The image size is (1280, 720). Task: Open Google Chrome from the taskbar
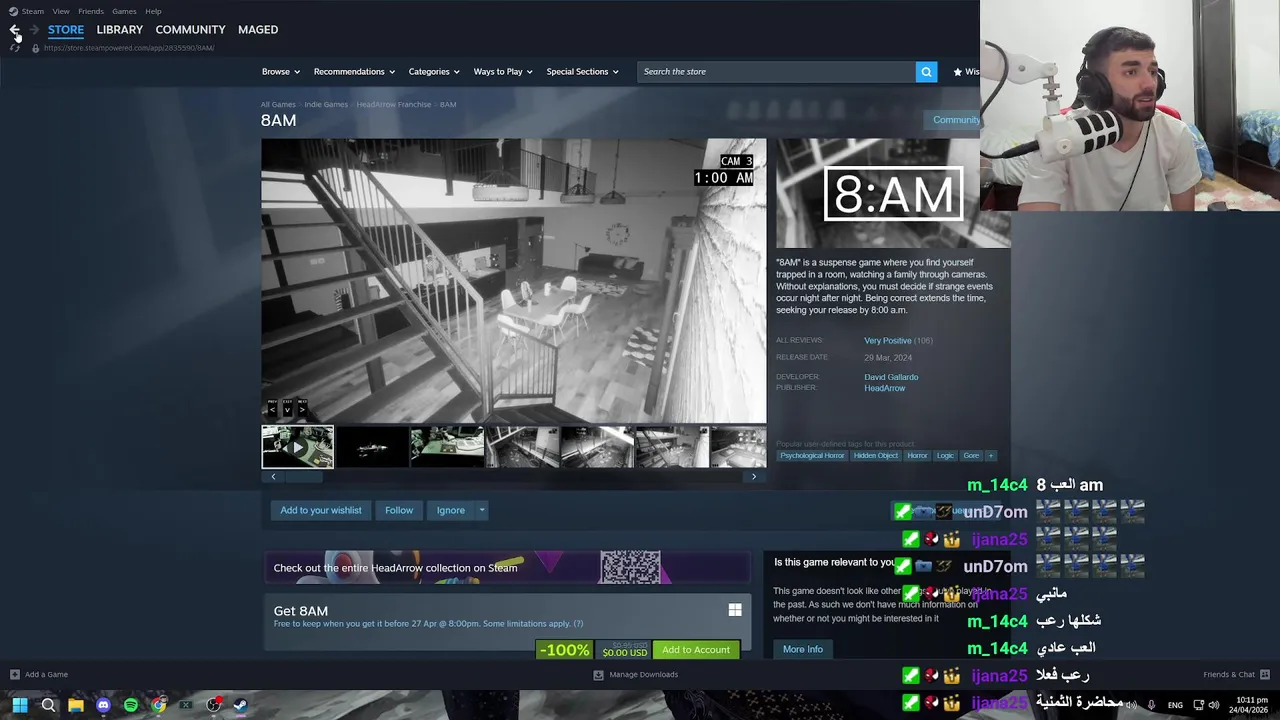158,705
